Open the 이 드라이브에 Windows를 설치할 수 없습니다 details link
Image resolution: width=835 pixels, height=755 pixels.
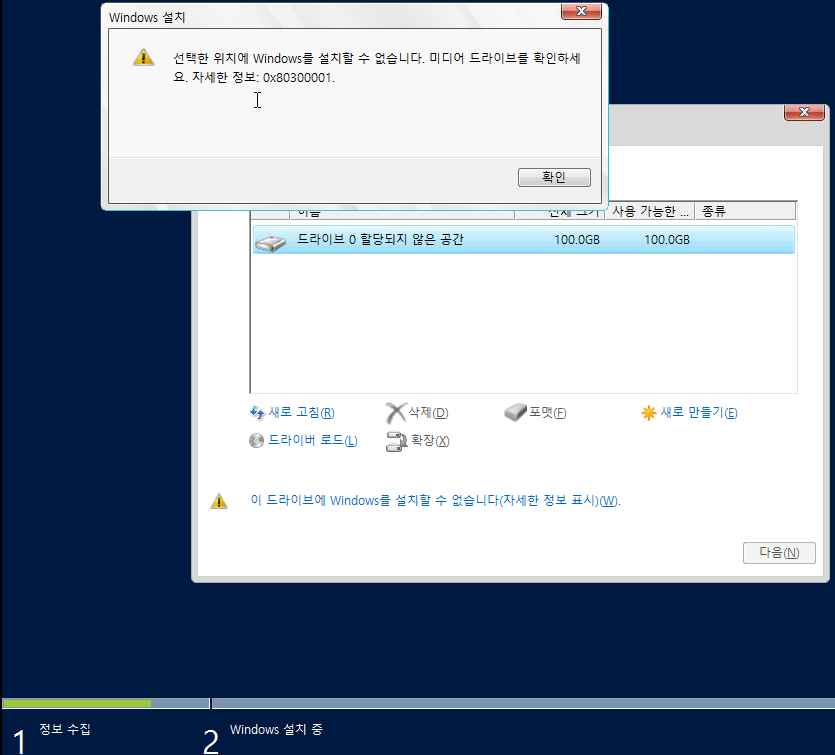[x=436, y=500]
